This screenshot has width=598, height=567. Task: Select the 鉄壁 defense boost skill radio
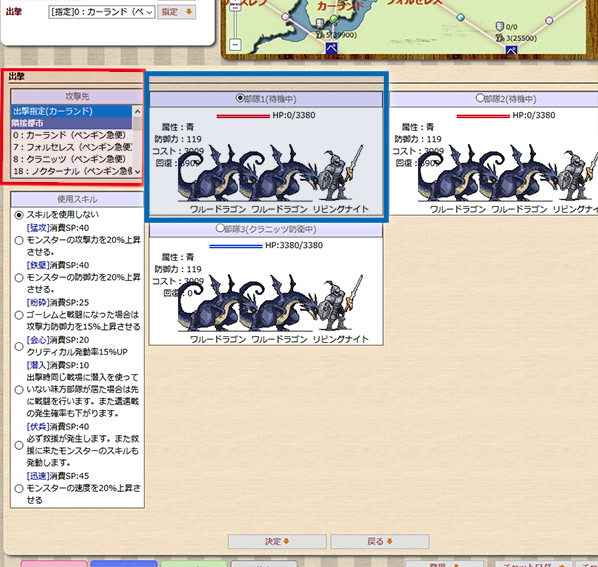pyautogui.click(x=19, y=278)
